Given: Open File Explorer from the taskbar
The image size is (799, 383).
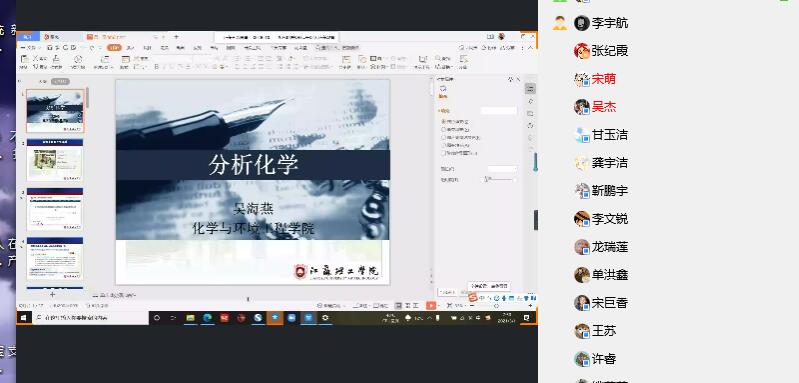Looking at the screenshot, I should pos(191,318).
